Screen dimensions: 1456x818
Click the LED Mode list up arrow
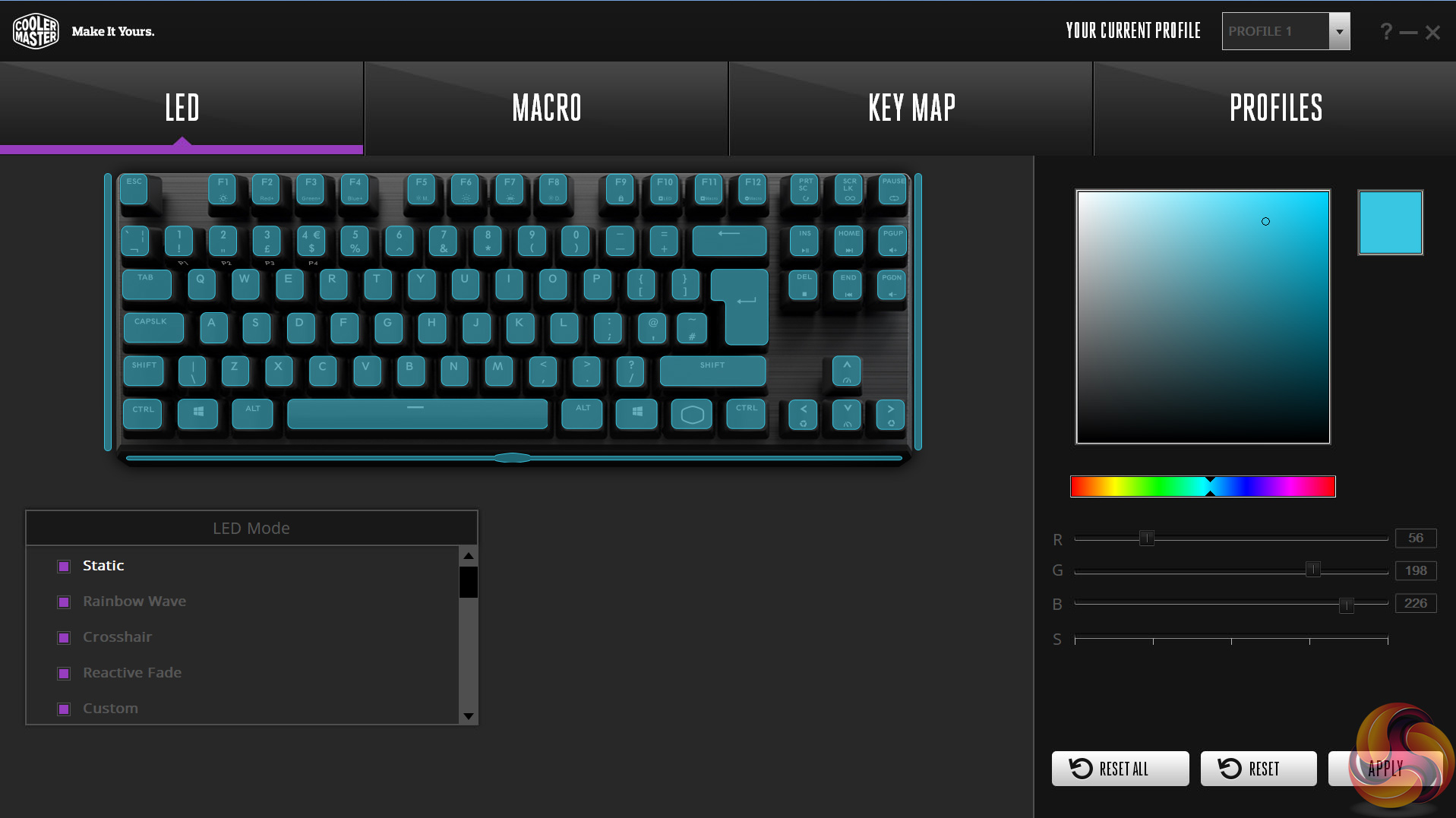[x=469, y=556]
